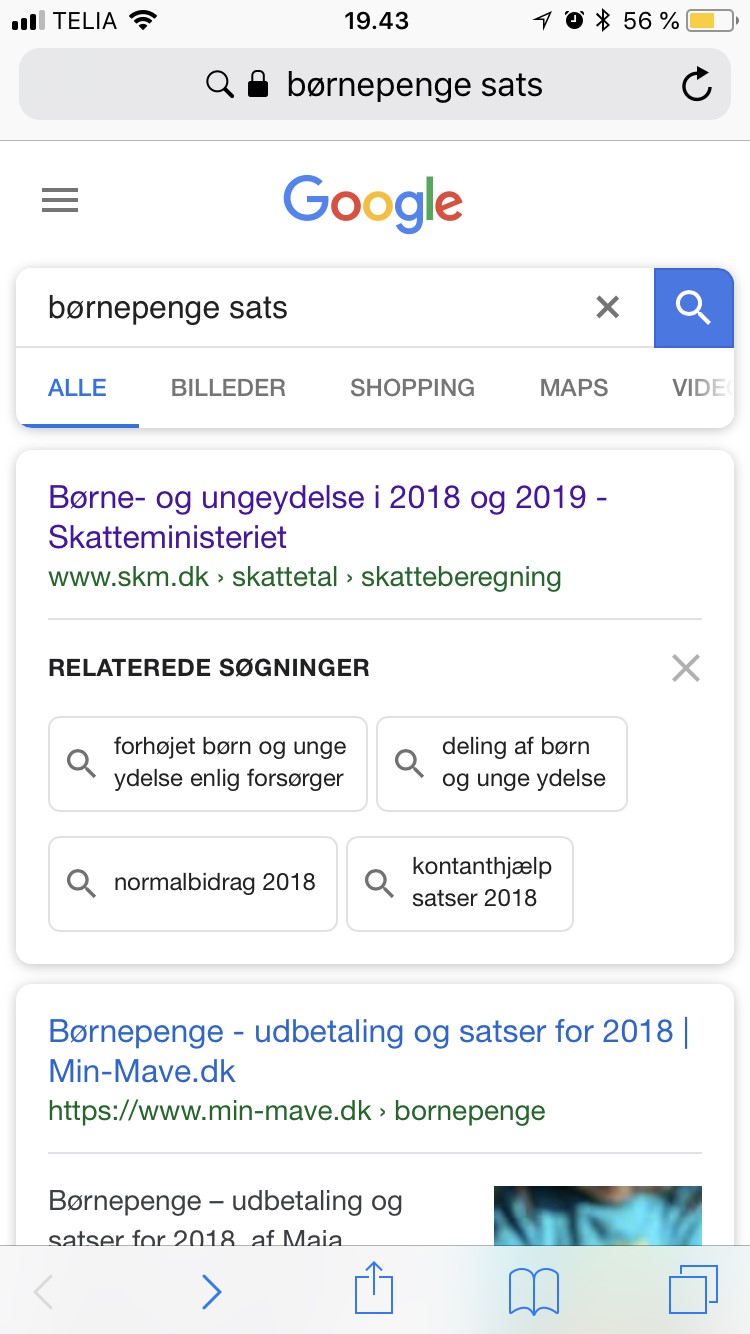The height and width of the screenshot is (1334, 750).
Task: Open the Safari share sheet
Action: [x=376, y=1290]
